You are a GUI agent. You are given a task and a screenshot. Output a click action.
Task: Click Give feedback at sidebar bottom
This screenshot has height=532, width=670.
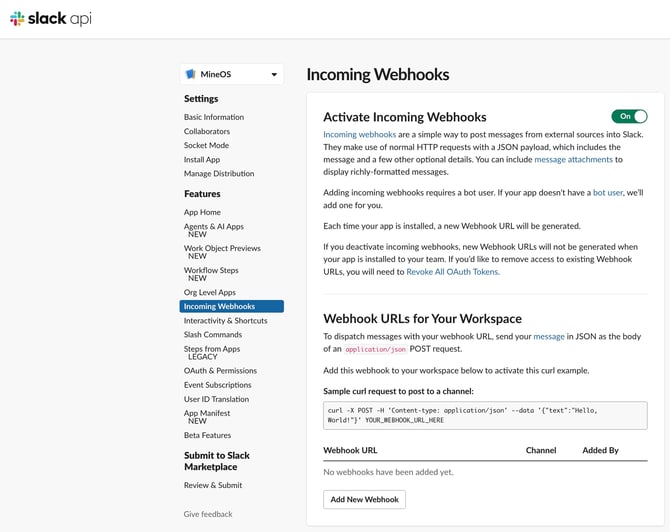(208, 514)
